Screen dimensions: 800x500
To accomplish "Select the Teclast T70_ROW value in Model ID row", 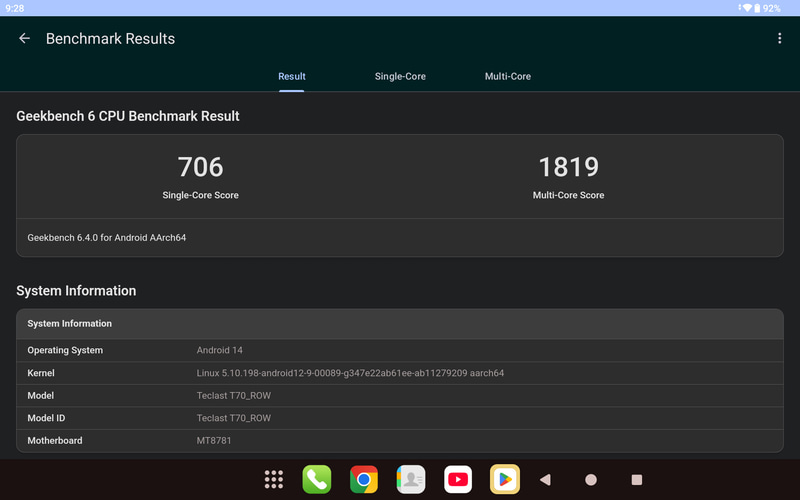I will coord(234,418).
